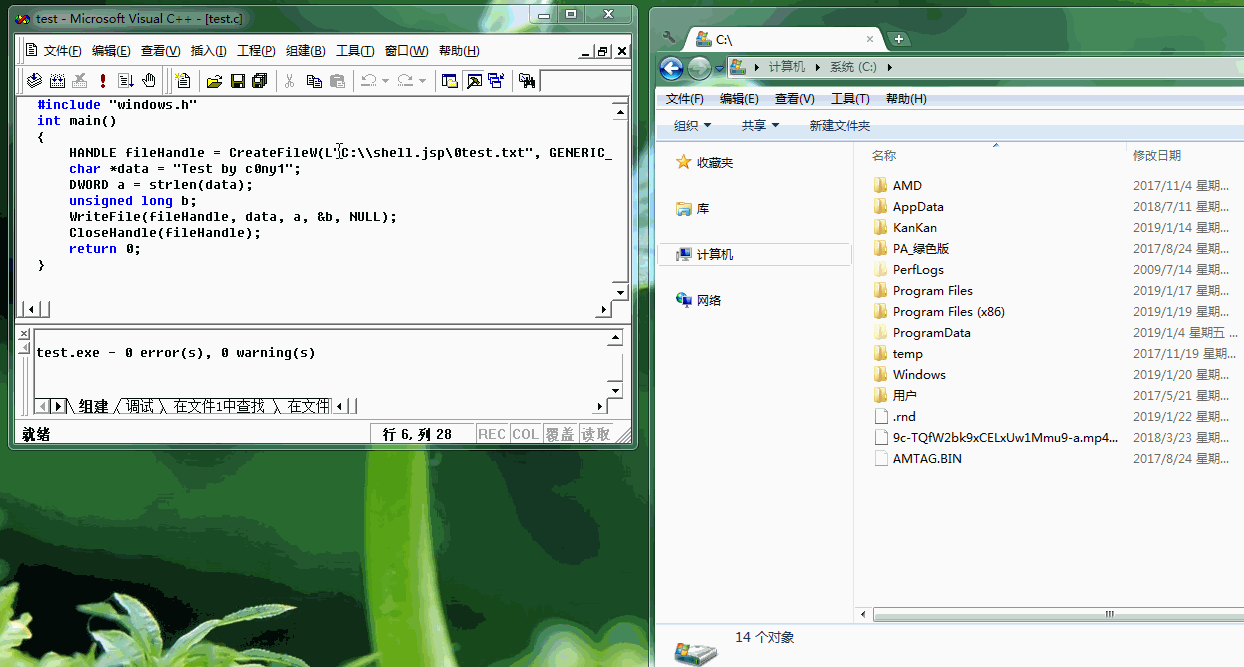The image size is (1244, 667).
Task: Expand the breadcrumb arrow after 计算机
Action: point(817,67)
